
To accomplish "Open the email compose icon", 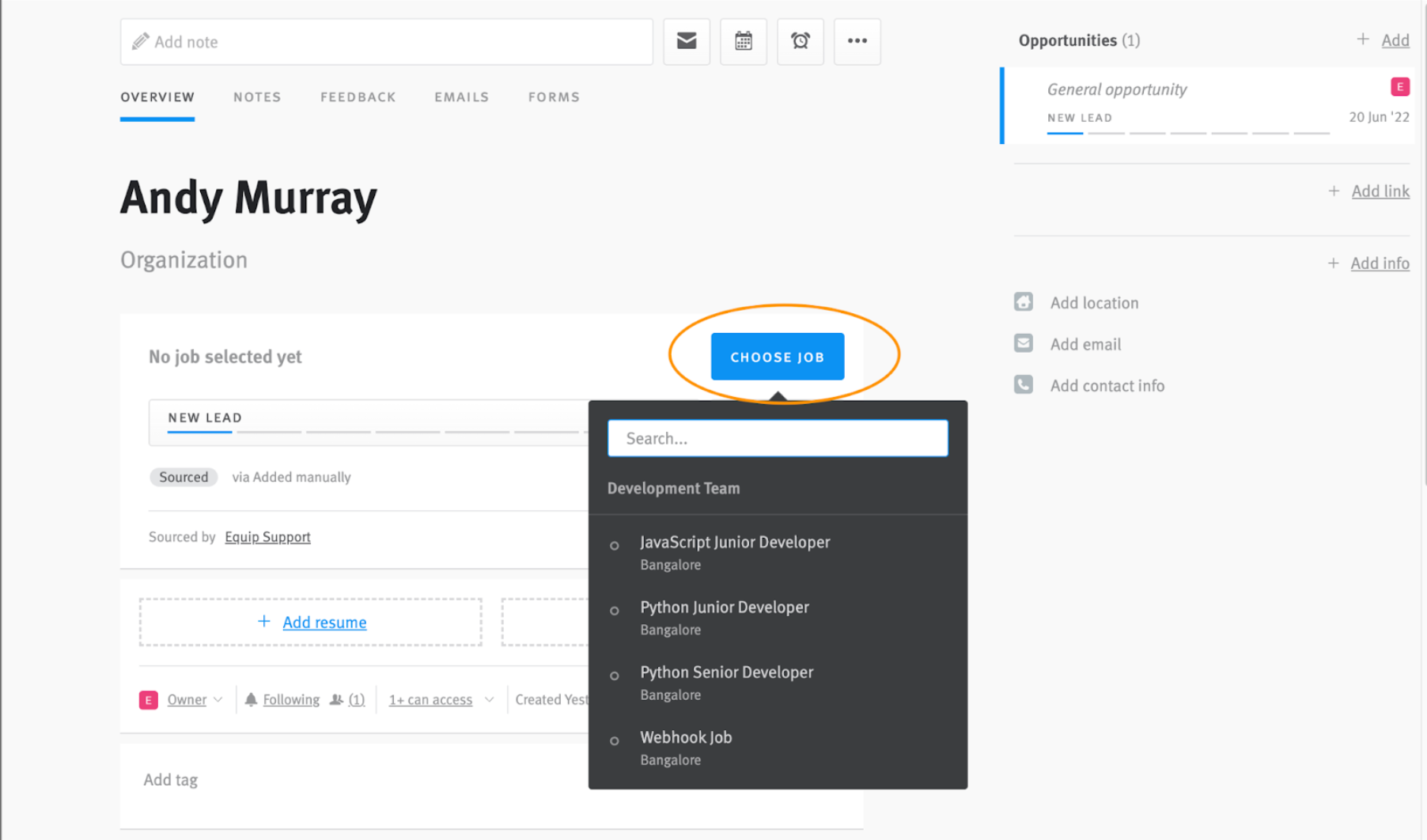I will tap(686, 41).
